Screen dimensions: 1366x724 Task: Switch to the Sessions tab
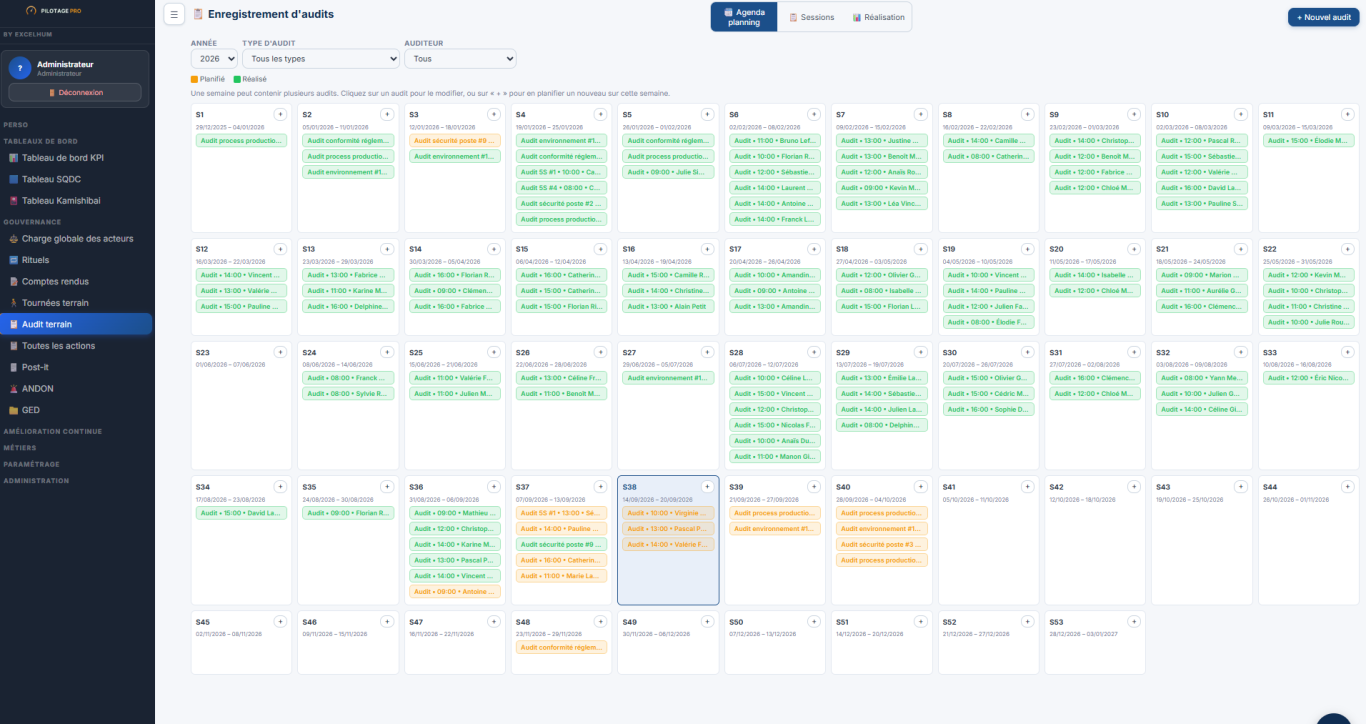(x=811, y=17)
